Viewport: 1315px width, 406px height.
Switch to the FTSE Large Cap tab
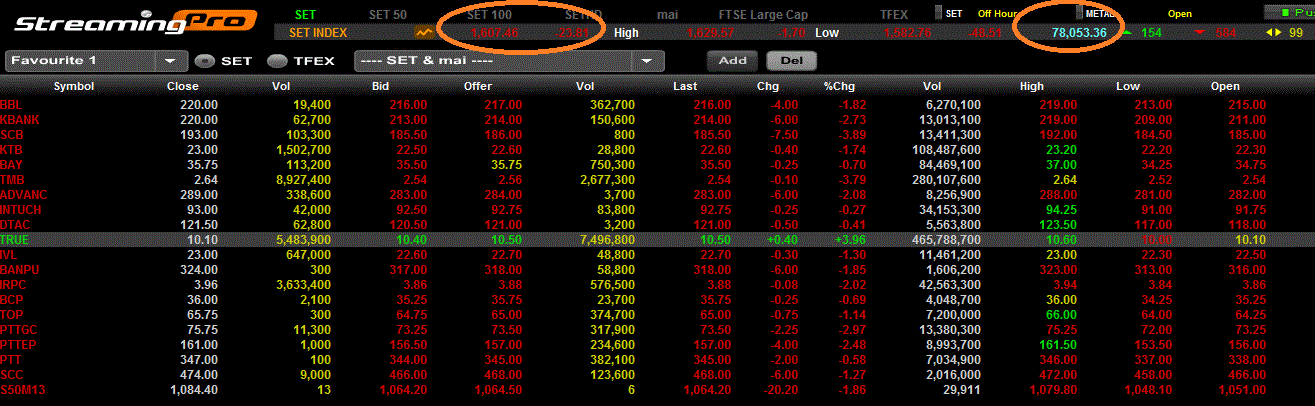tap(765, 14)
